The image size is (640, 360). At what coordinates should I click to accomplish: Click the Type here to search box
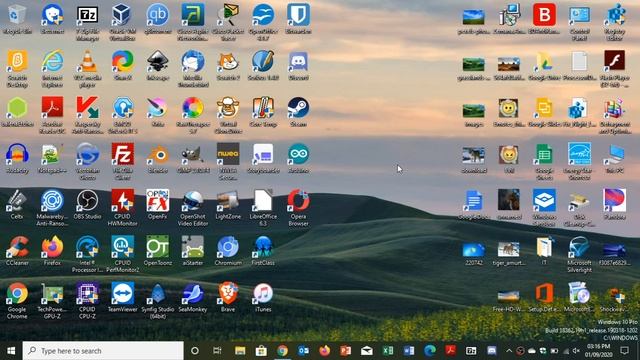(x=103, y=351)
